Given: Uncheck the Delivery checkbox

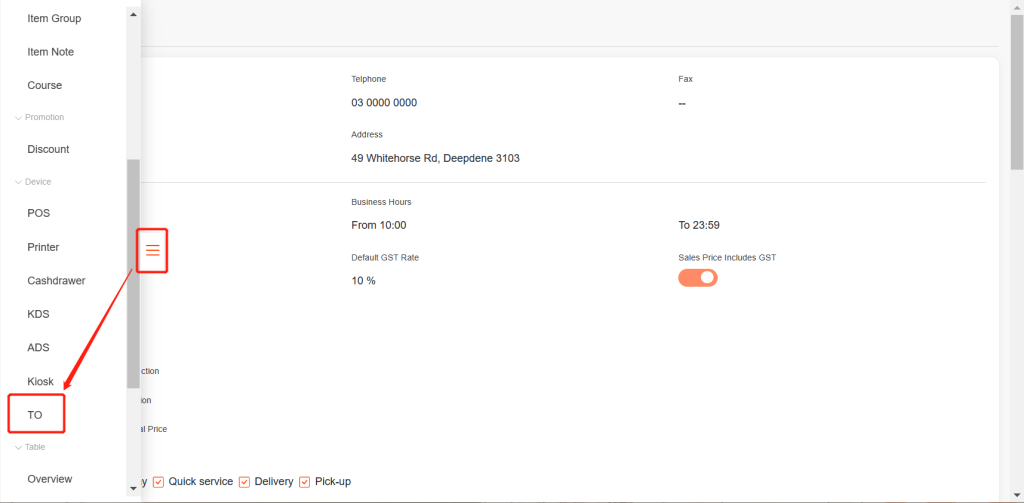Looking at the screenshot, I should point(244,482).
